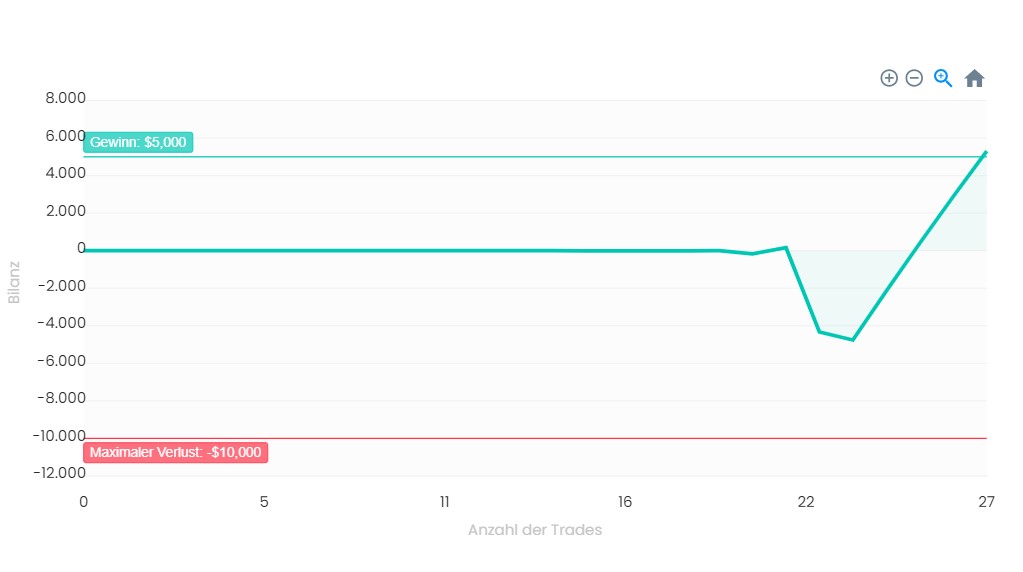Click the x-axis label 22
The image size is (1023, 572).
click(x=806, y=502)
